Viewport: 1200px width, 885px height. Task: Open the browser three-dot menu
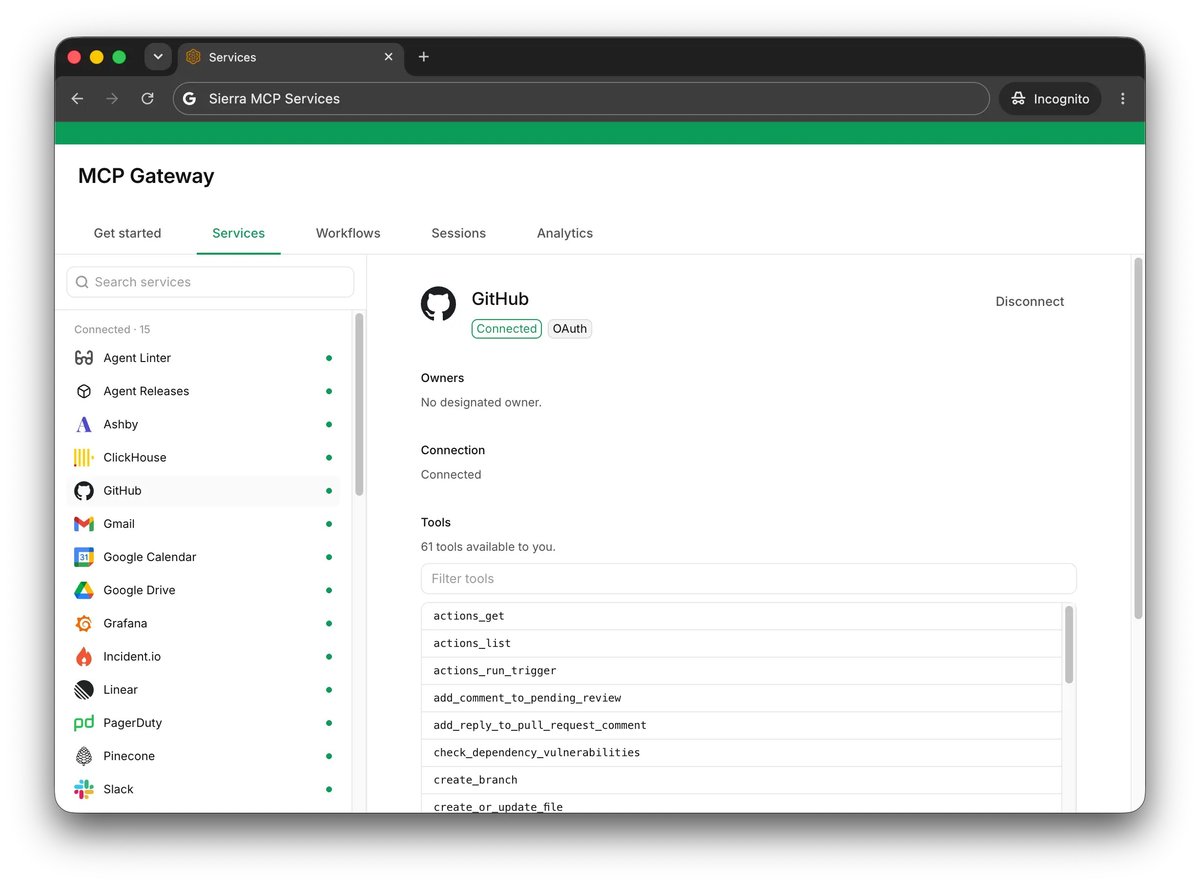pyautogui.click(x=1123, y=99)
